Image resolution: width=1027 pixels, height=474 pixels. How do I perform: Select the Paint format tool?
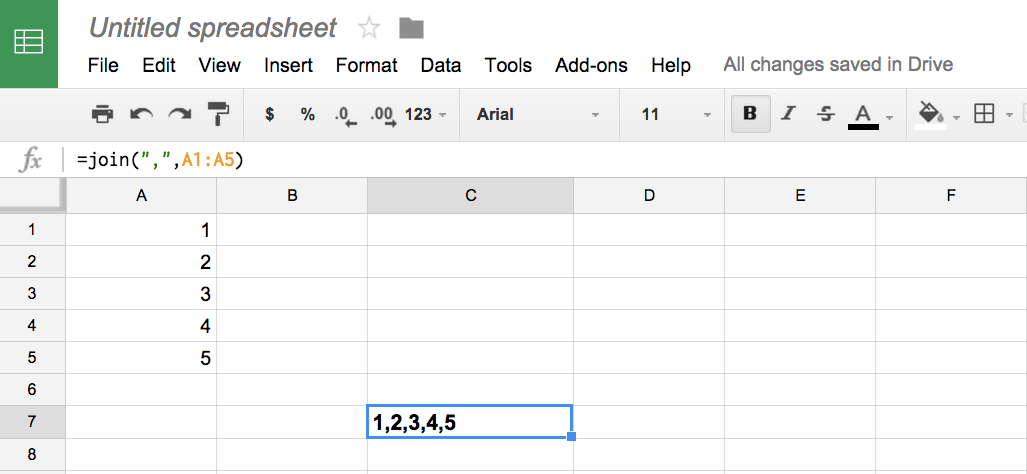coord(219,115)
